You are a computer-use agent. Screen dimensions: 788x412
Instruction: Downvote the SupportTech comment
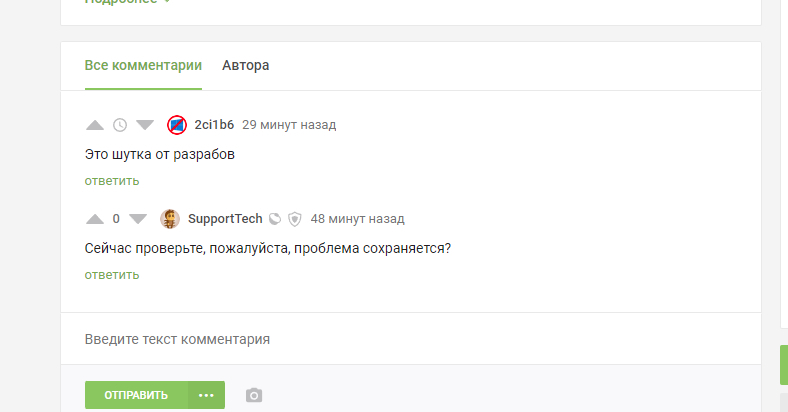pos(138,219)
